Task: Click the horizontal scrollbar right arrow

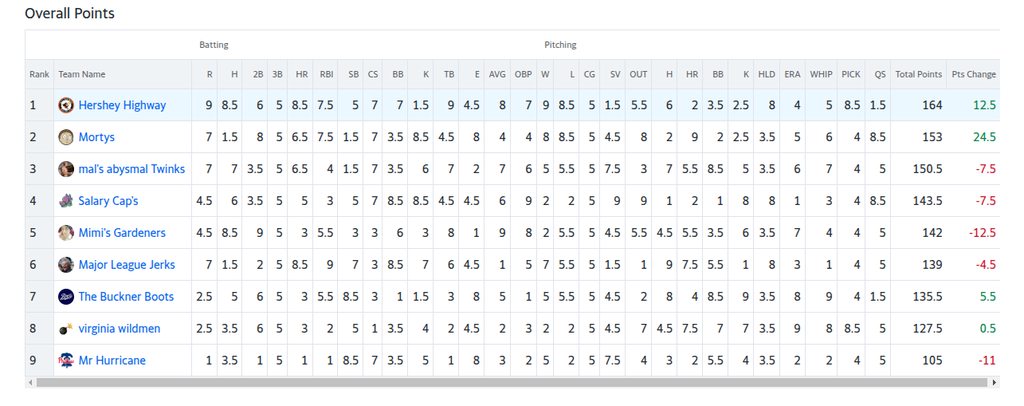Action: click(995, 382)
